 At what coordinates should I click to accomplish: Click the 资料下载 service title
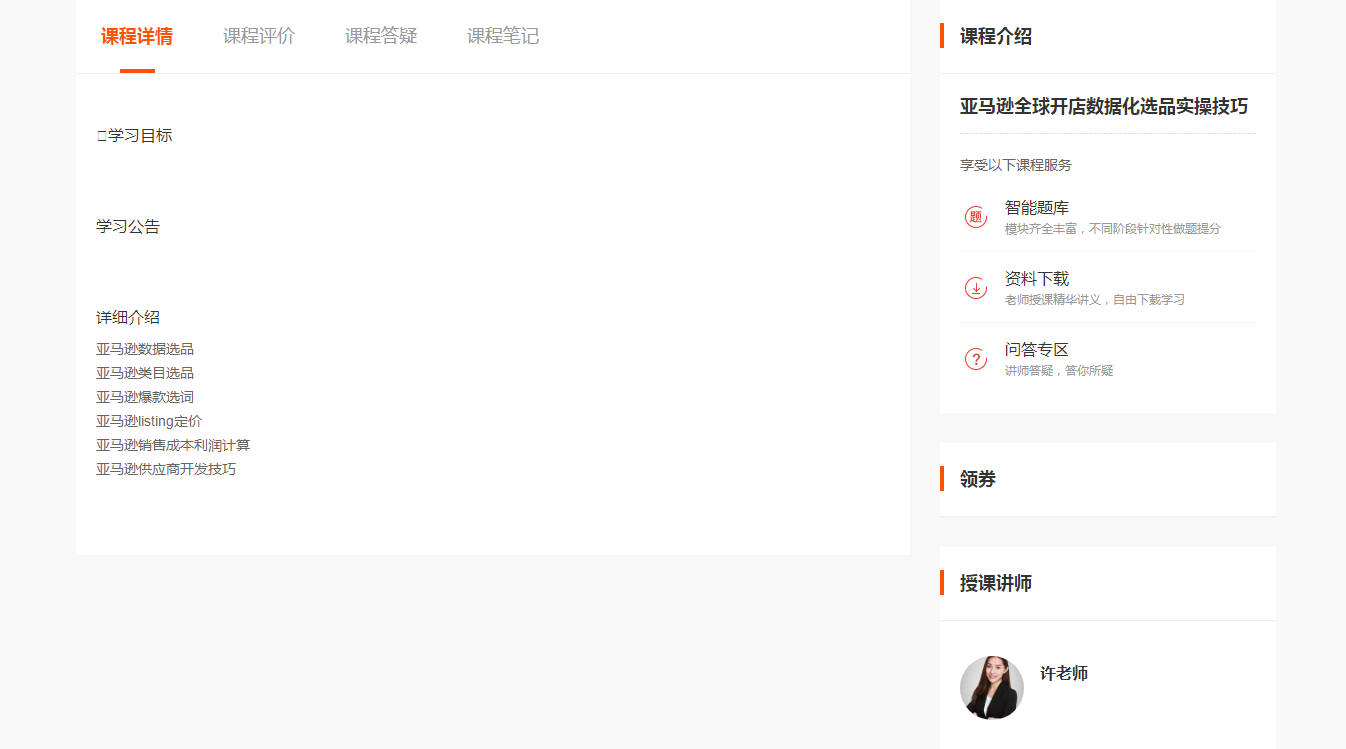coord(1037,279)
